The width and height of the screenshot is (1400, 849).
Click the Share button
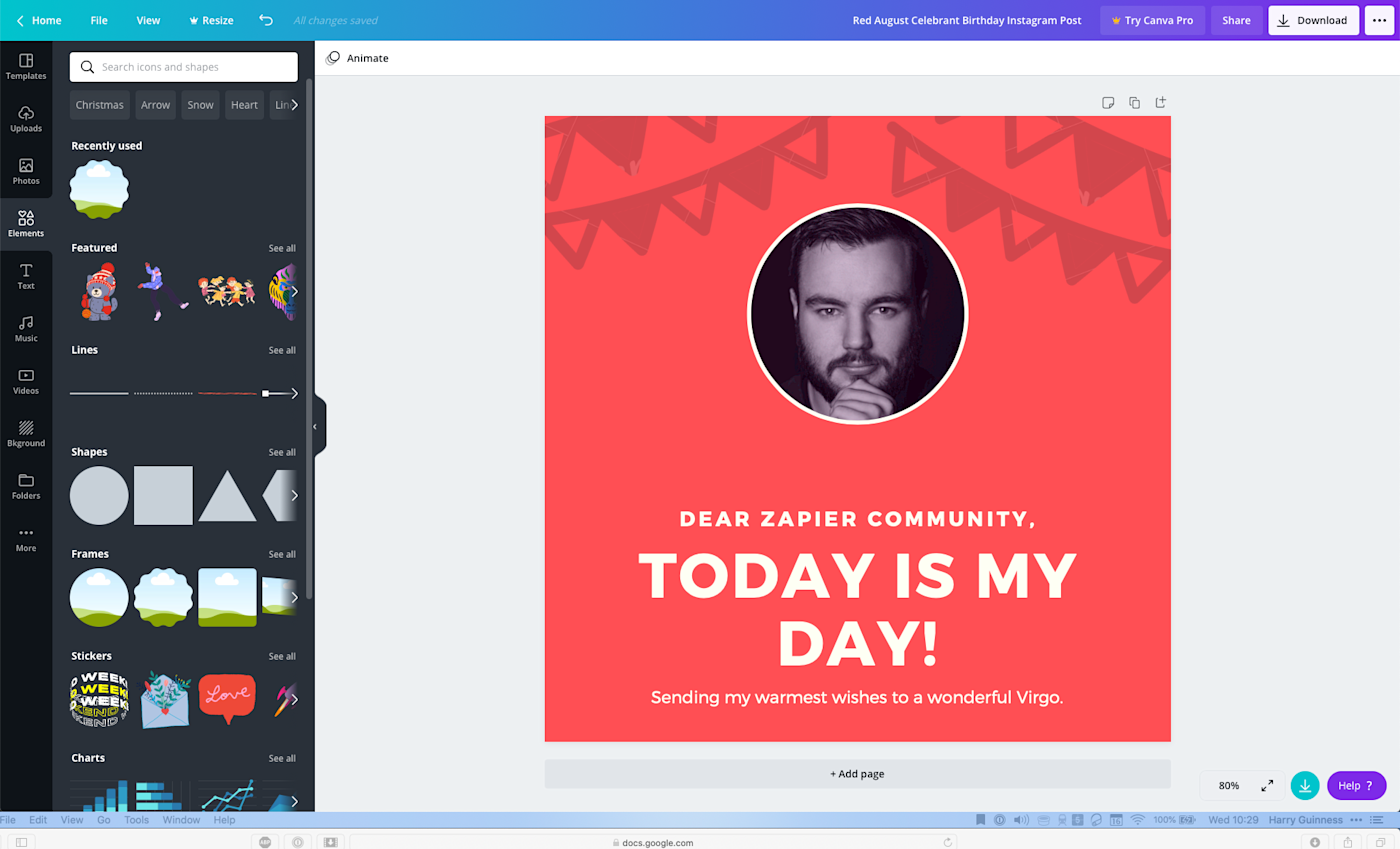point(1236,20)
